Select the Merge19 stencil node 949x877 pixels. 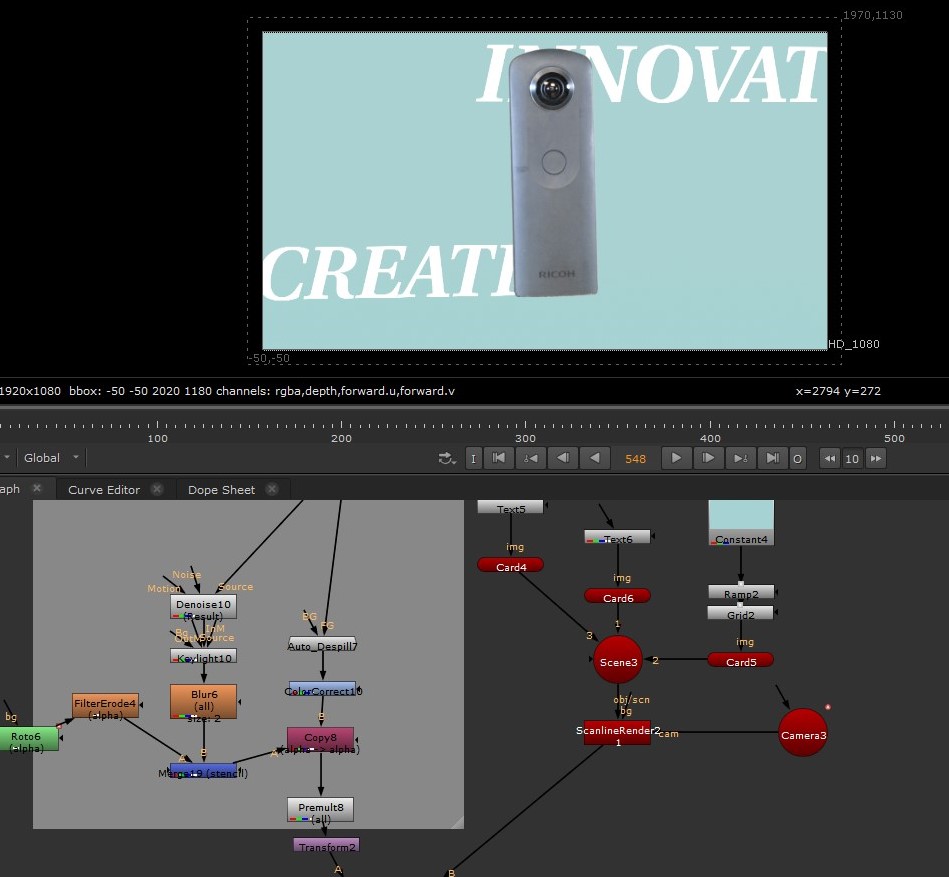(x=203, y=770)
